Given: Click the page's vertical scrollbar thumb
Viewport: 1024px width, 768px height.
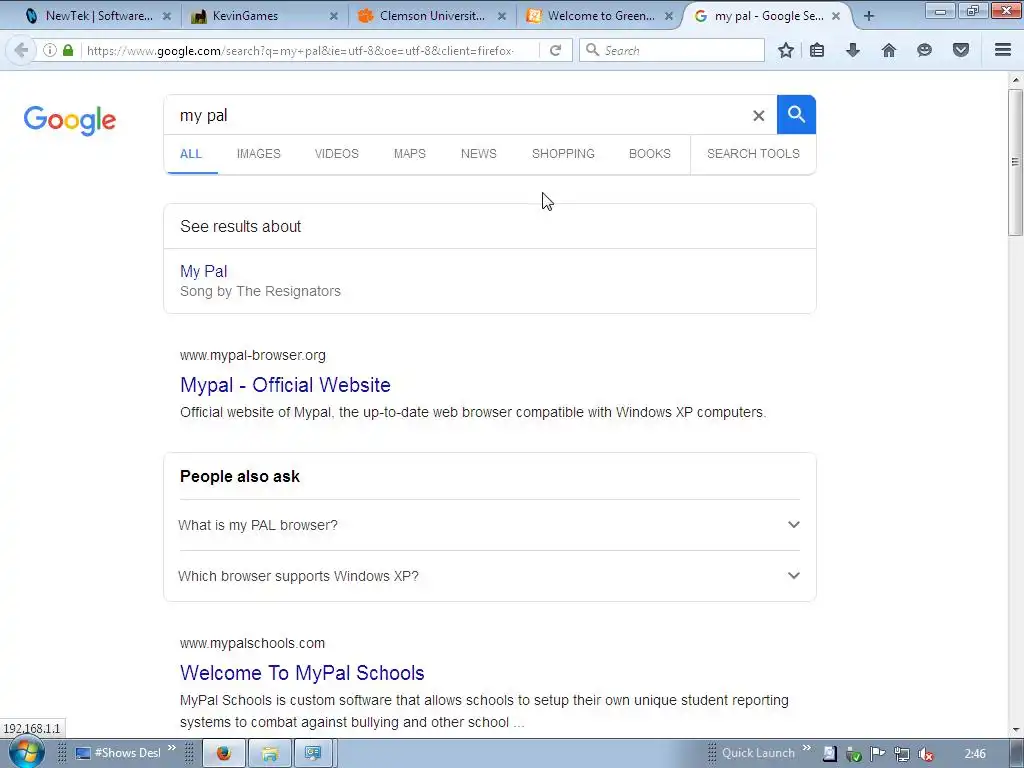Looking at the screenshot, I should [x=1015, y=162].
